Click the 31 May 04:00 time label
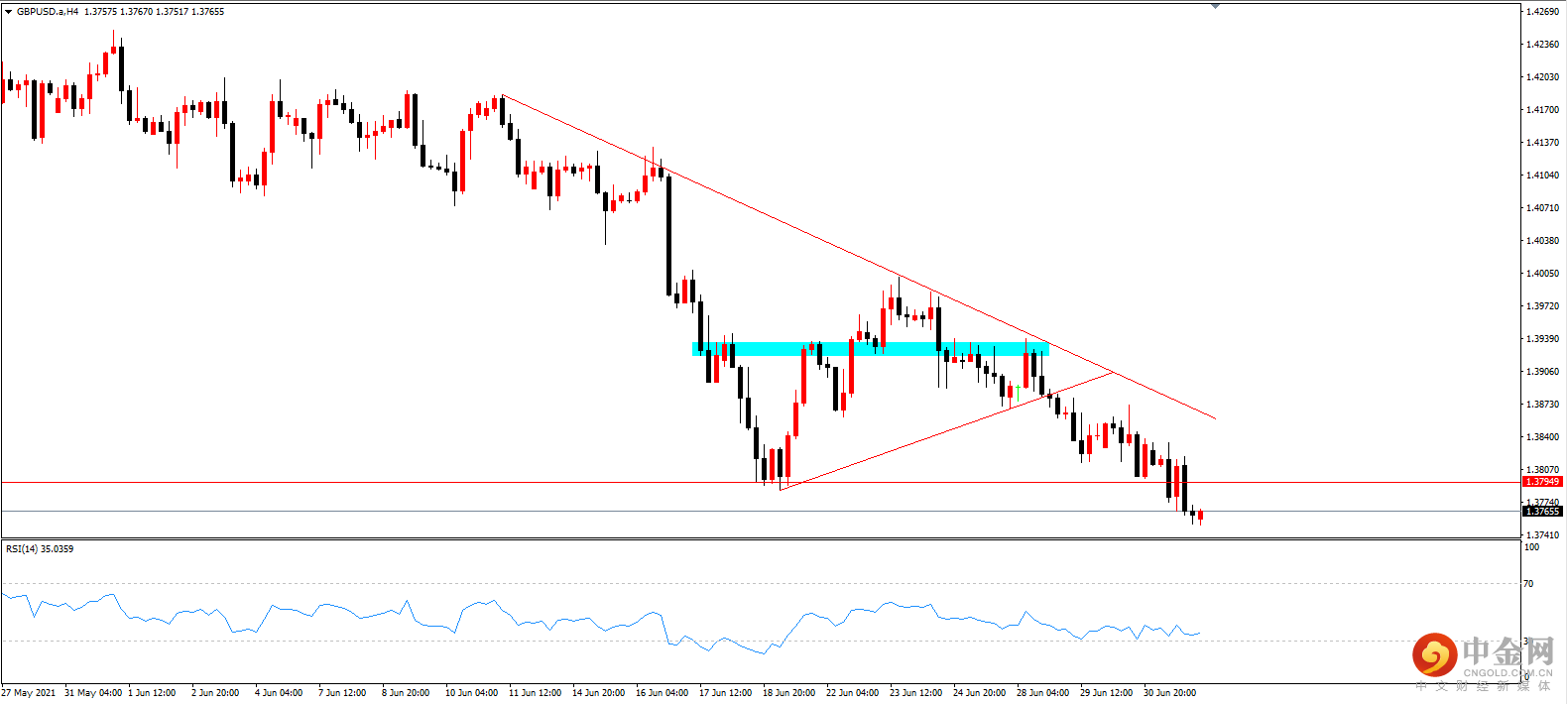Viewport: 1568px width, 704px height. [93, 693]
